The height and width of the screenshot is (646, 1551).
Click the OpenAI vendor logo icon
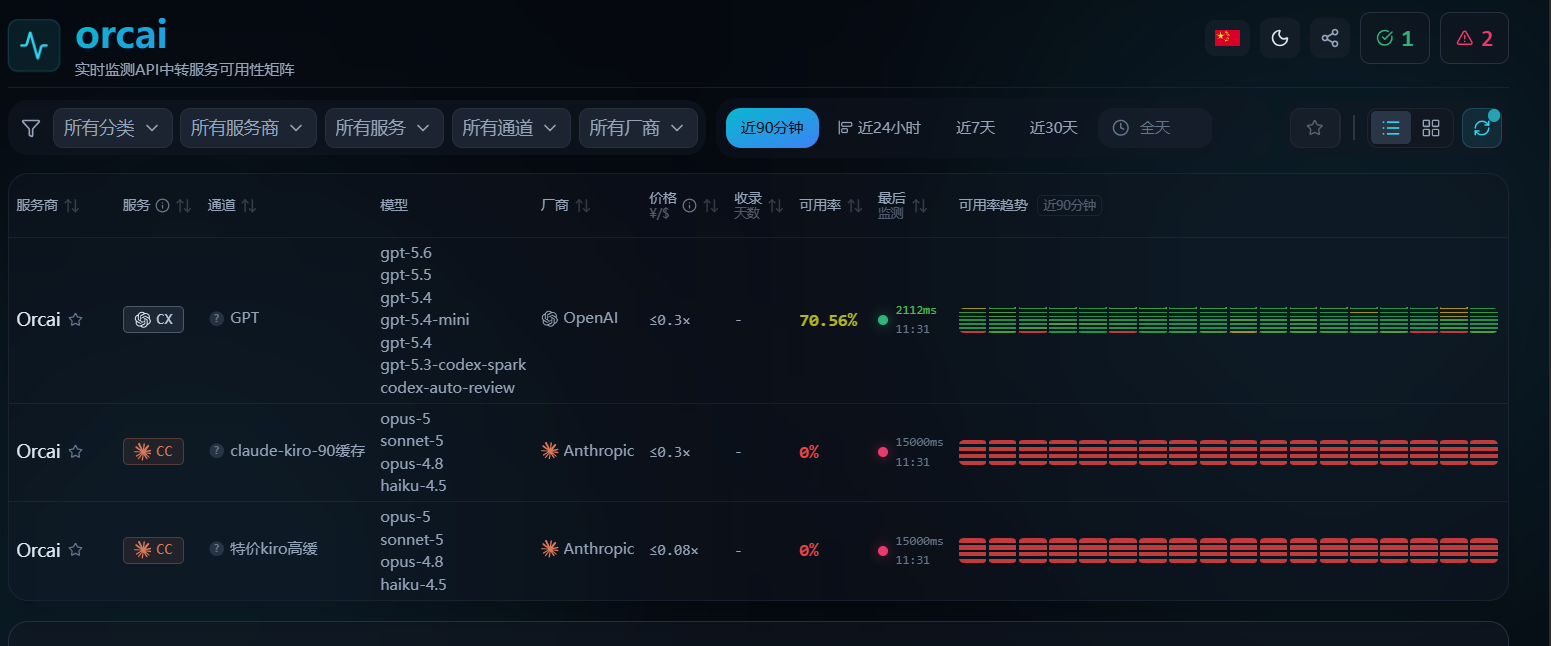[549, 318]
